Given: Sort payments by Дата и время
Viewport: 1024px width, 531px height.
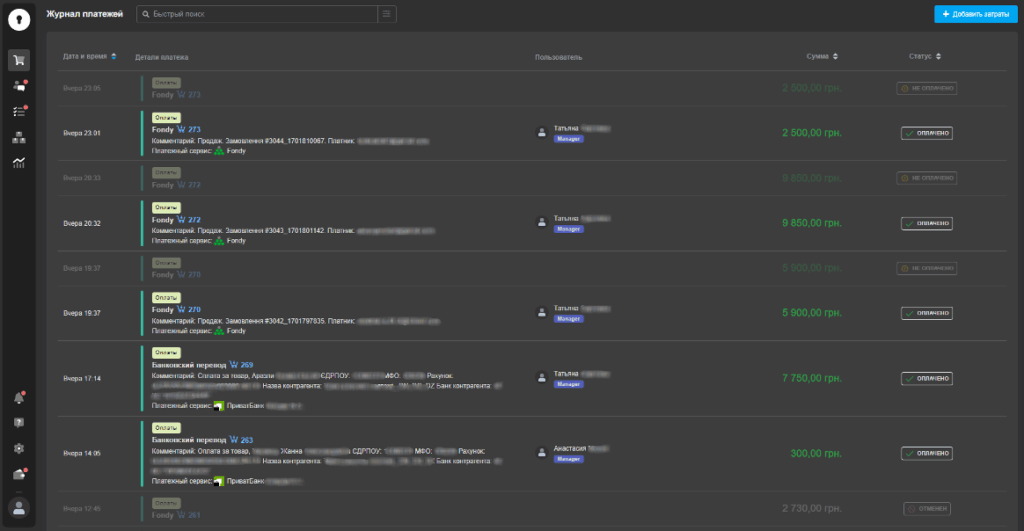Looking at the screenshot, I should point(90,56).
